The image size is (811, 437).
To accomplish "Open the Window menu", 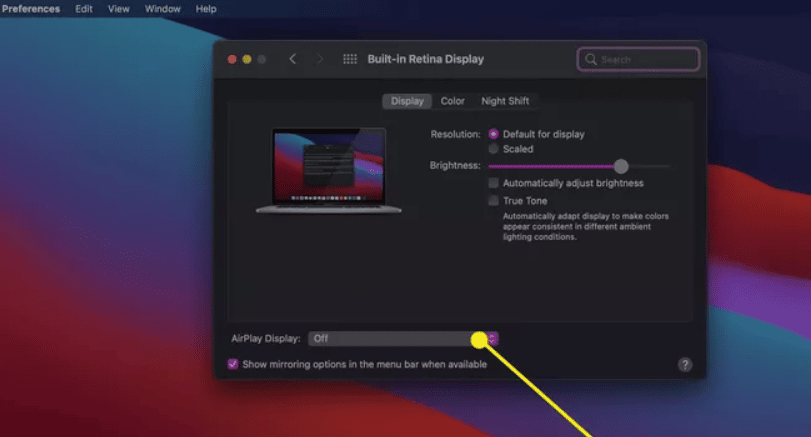I will 162,9.
